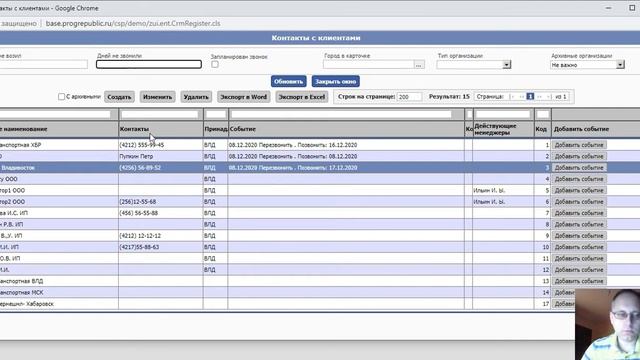Maximize the Chrome window
Screen dimensions: 640x360
click(632, 8)
